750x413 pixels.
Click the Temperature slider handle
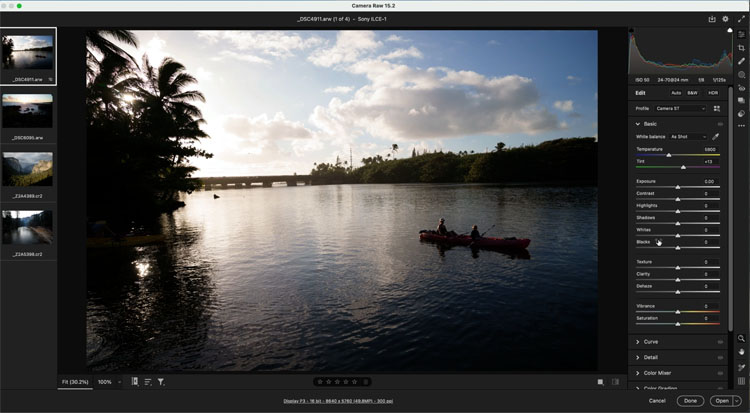click(x=669, y=155)
